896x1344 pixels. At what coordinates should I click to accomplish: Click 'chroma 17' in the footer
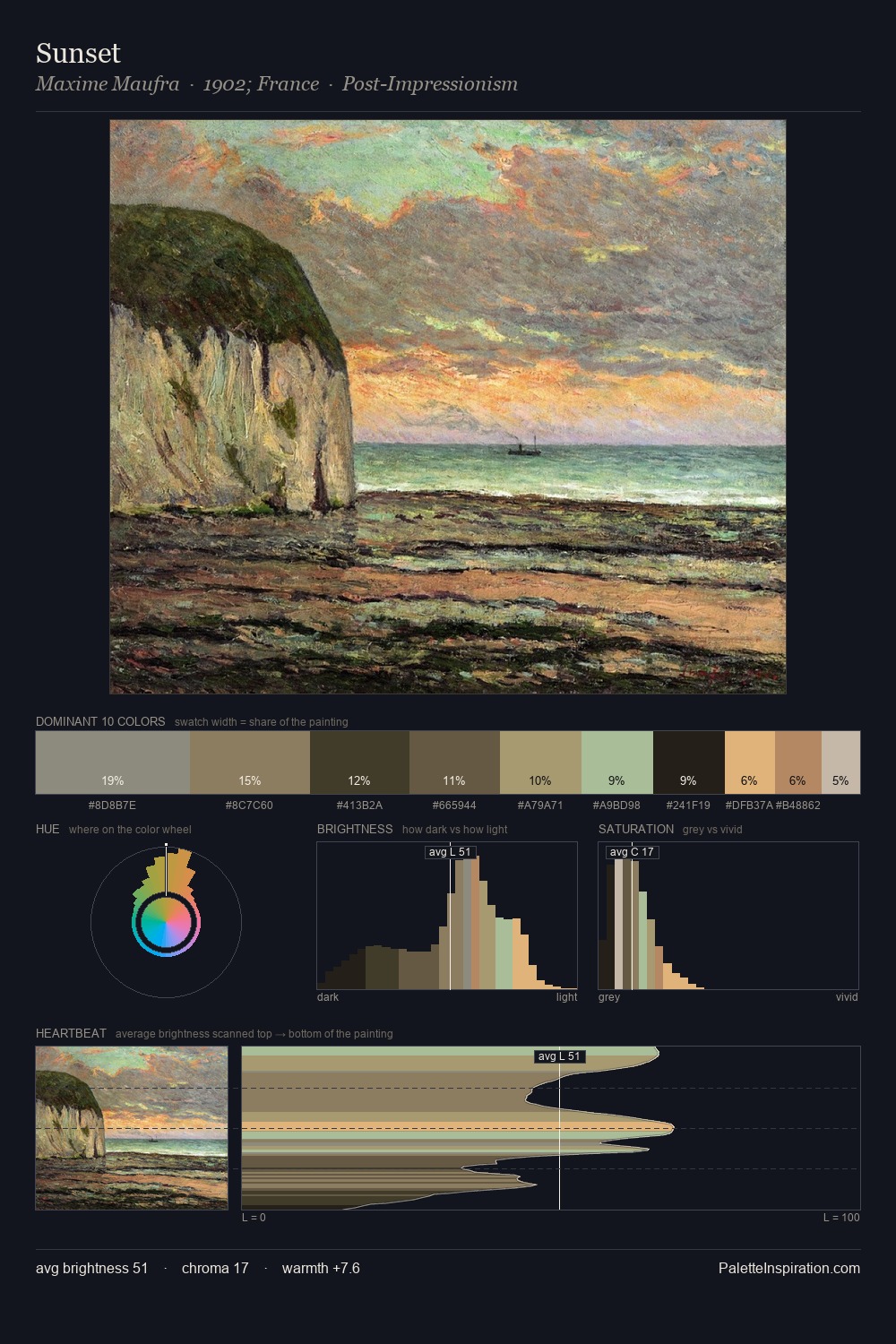point(215,1268)
